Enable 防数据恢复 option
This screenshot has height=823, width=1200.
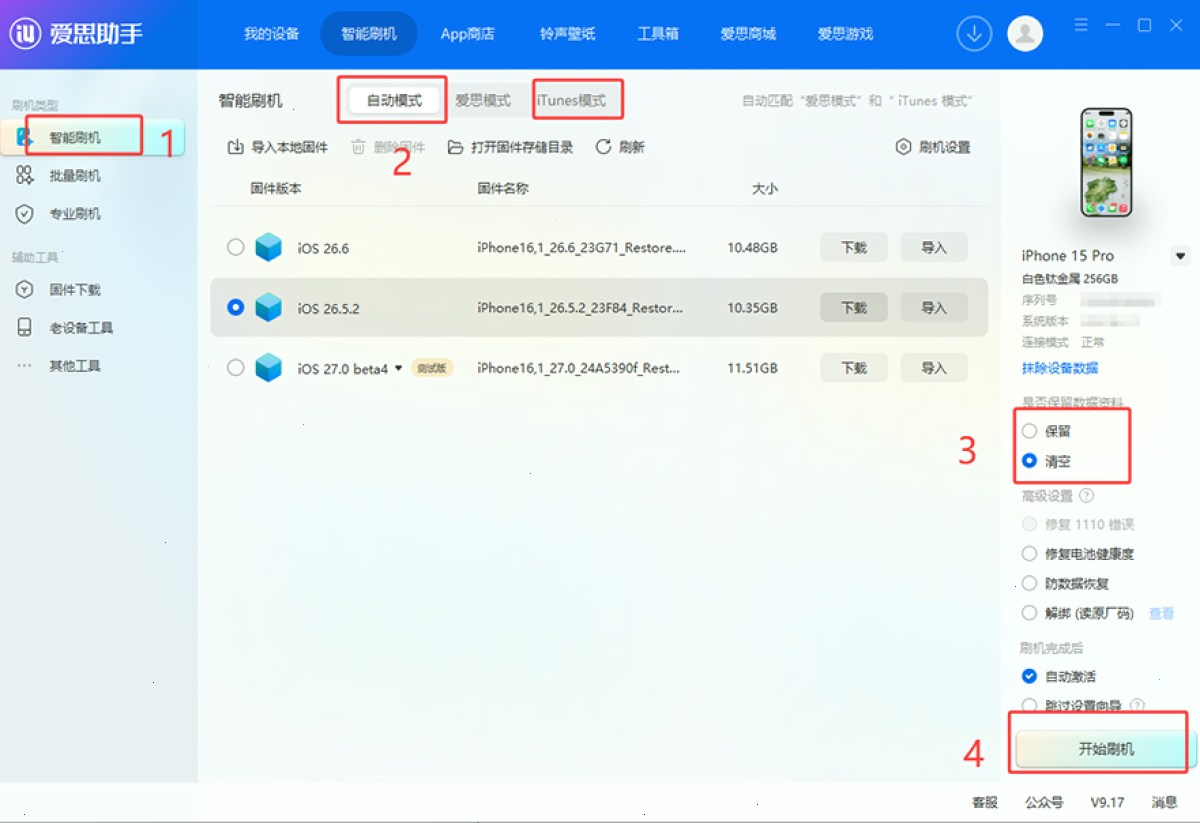click(x=1029, y=583)
